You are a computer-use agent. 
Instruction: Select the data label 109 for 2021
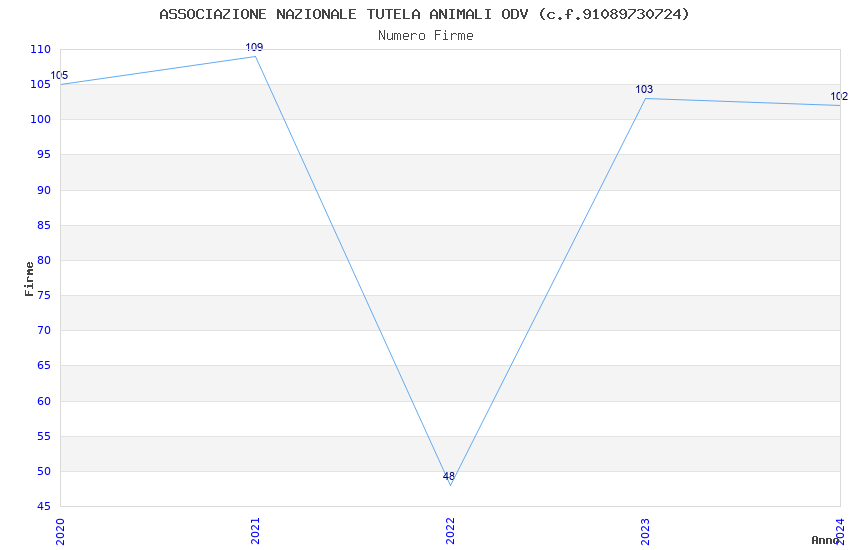[x=254, y=47]
